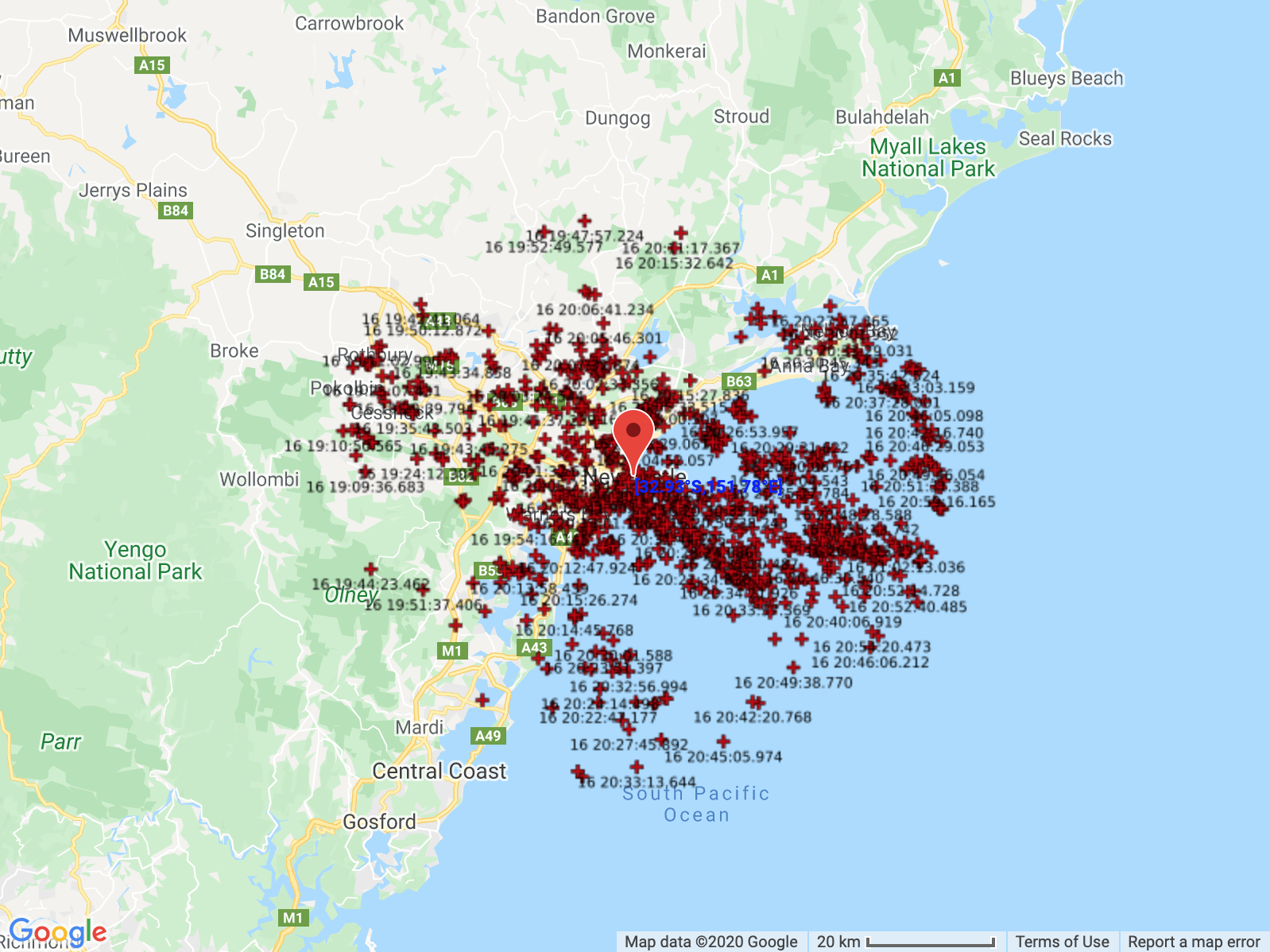Click timestamp label 16 20:15:26.274
This screenshot has height=952, width=1270.
tap(579, 600)
